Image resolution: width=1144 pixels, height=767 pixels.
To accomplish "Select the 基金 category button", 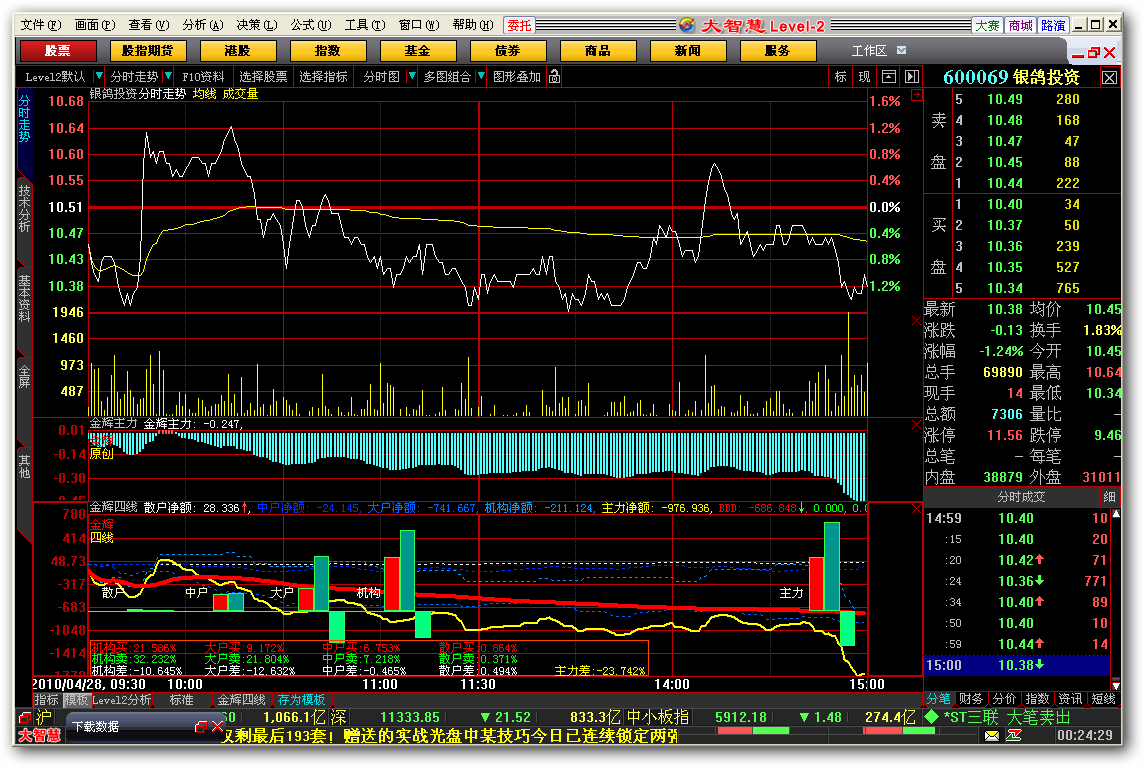I will point(418,50).
